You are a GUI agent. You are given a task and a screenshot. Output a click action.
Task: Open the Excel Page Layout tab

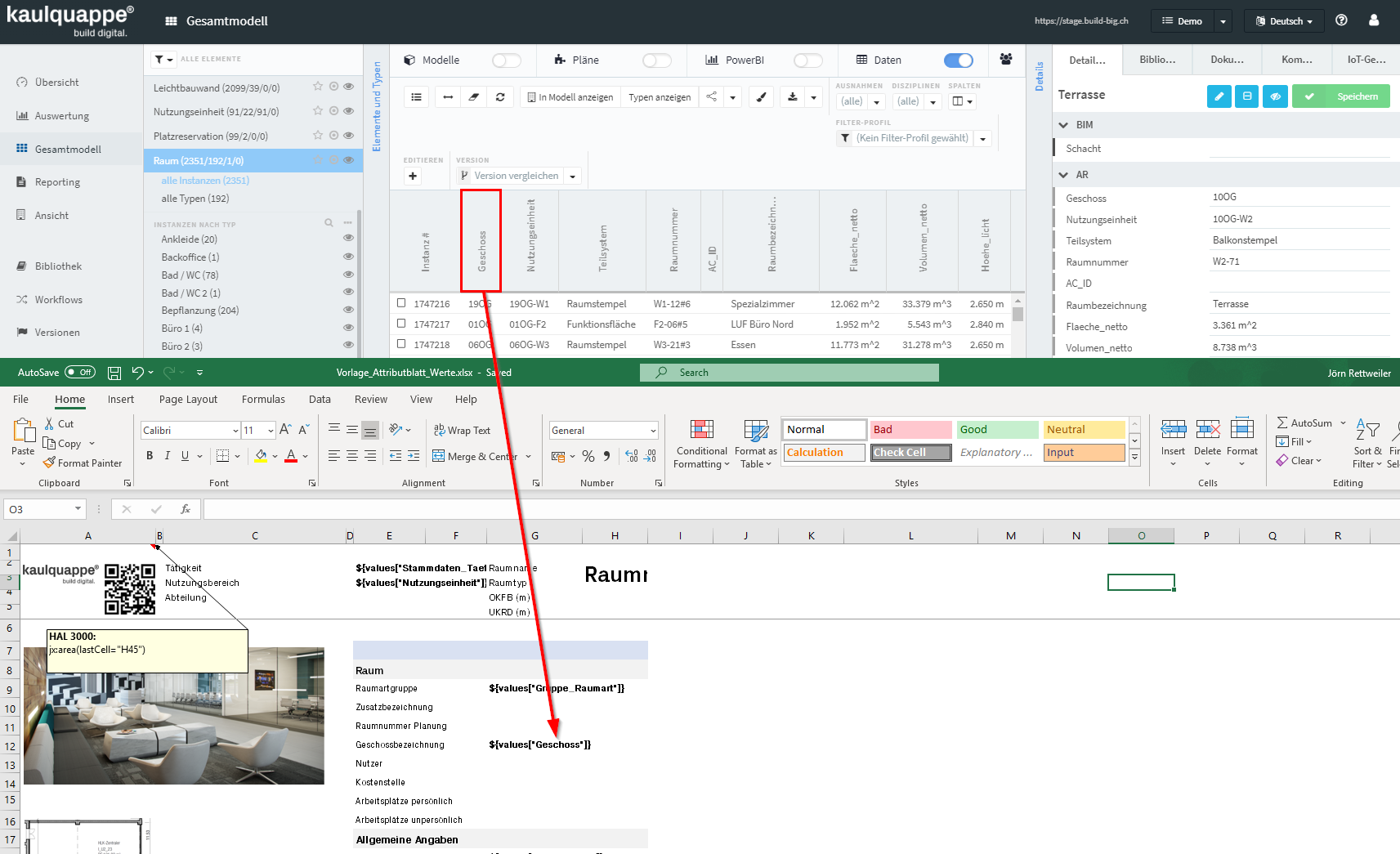tap(188, 400)
